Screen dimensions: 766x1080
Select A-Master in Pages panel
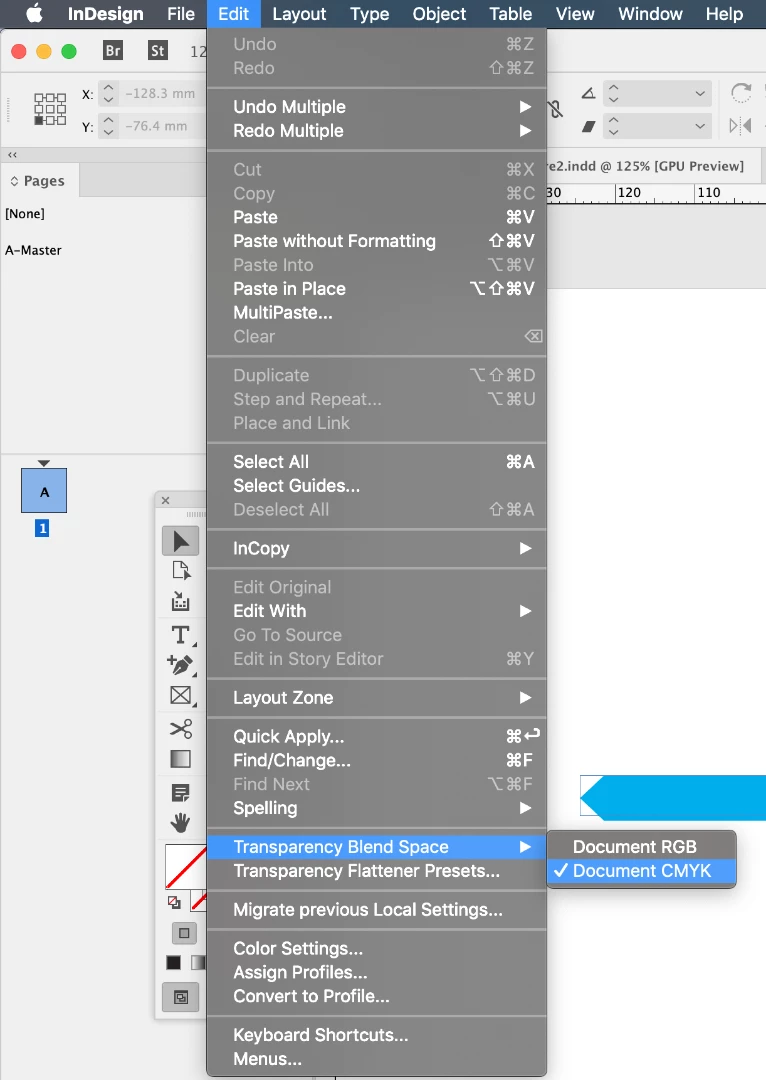[33, 250]
